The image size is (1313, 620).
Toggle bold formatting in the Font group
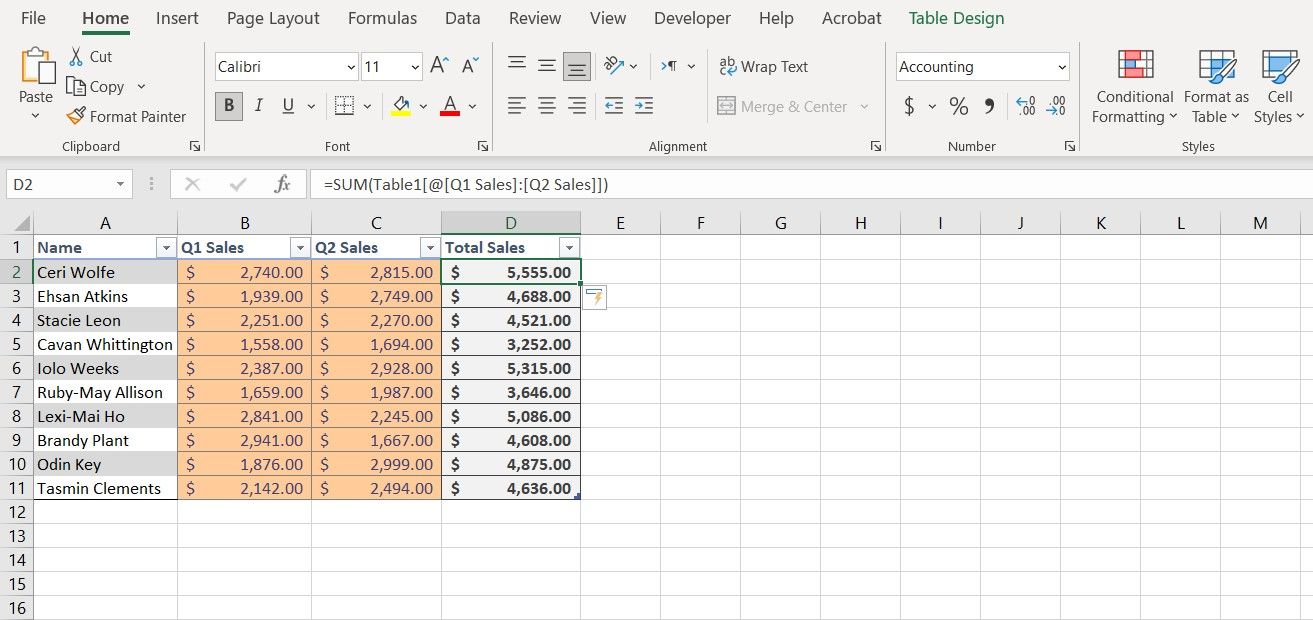(x=228, y=105)
